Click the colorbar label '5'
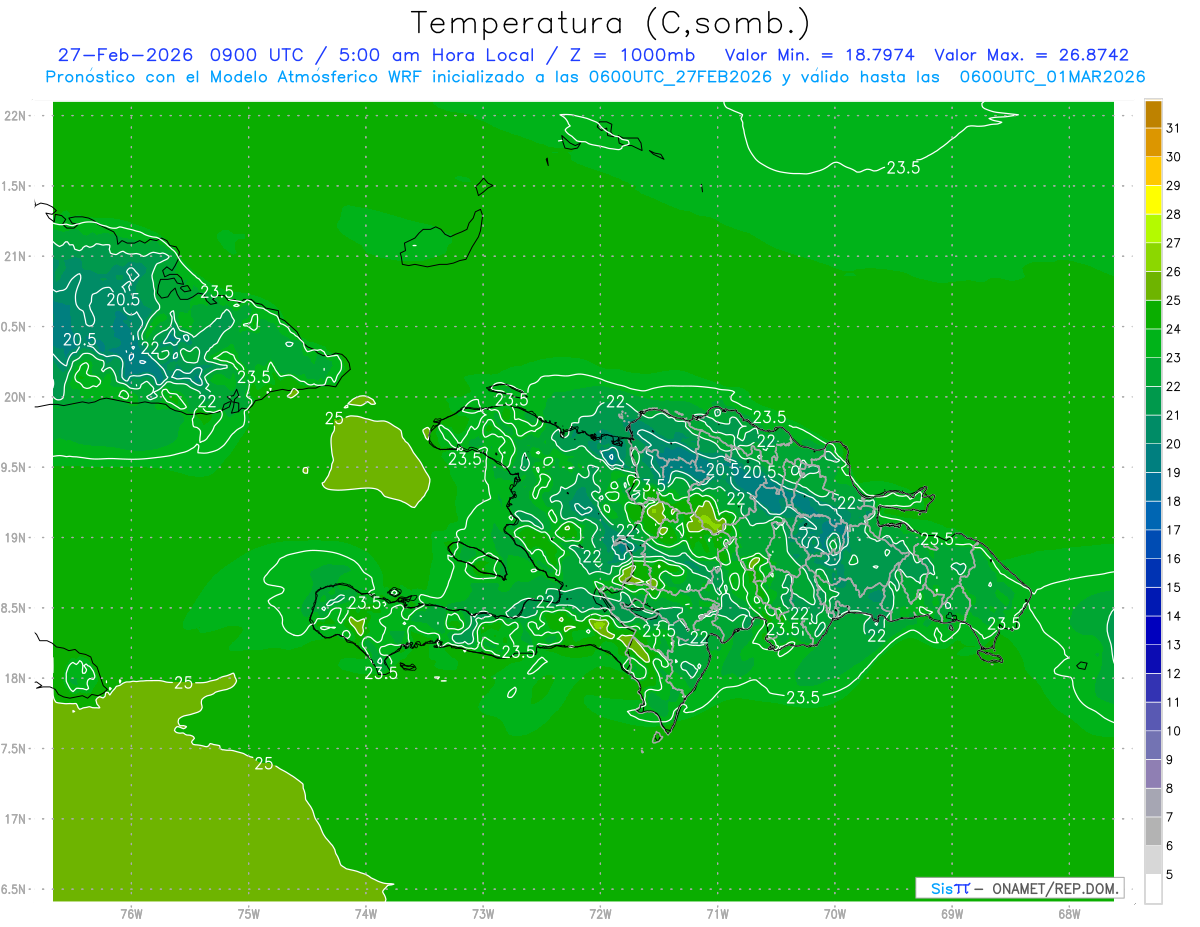The image size is (1200, 927). 1170,875
